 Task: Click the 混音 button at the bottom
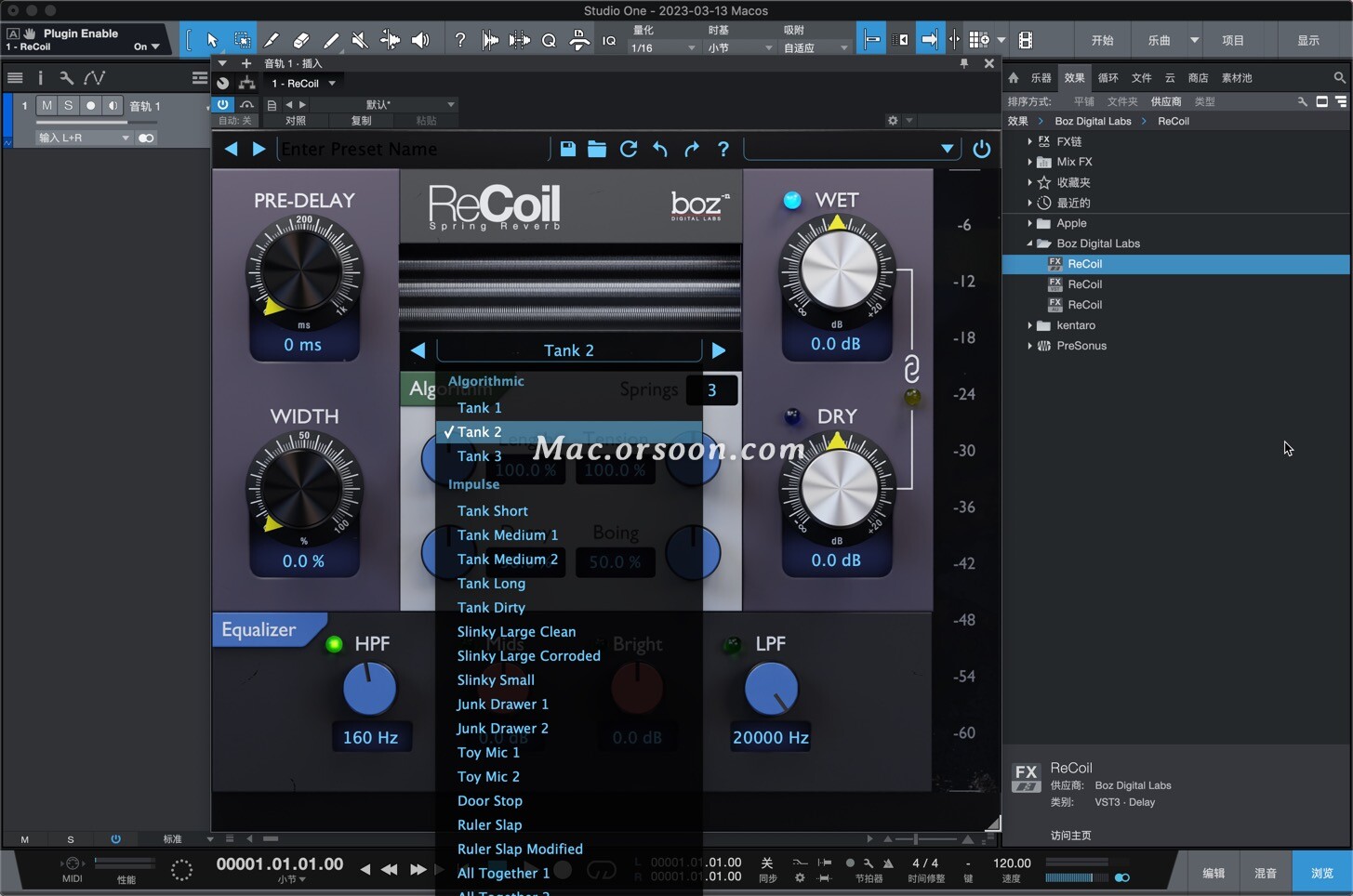pyautogui.click(x=1266, y=872)
